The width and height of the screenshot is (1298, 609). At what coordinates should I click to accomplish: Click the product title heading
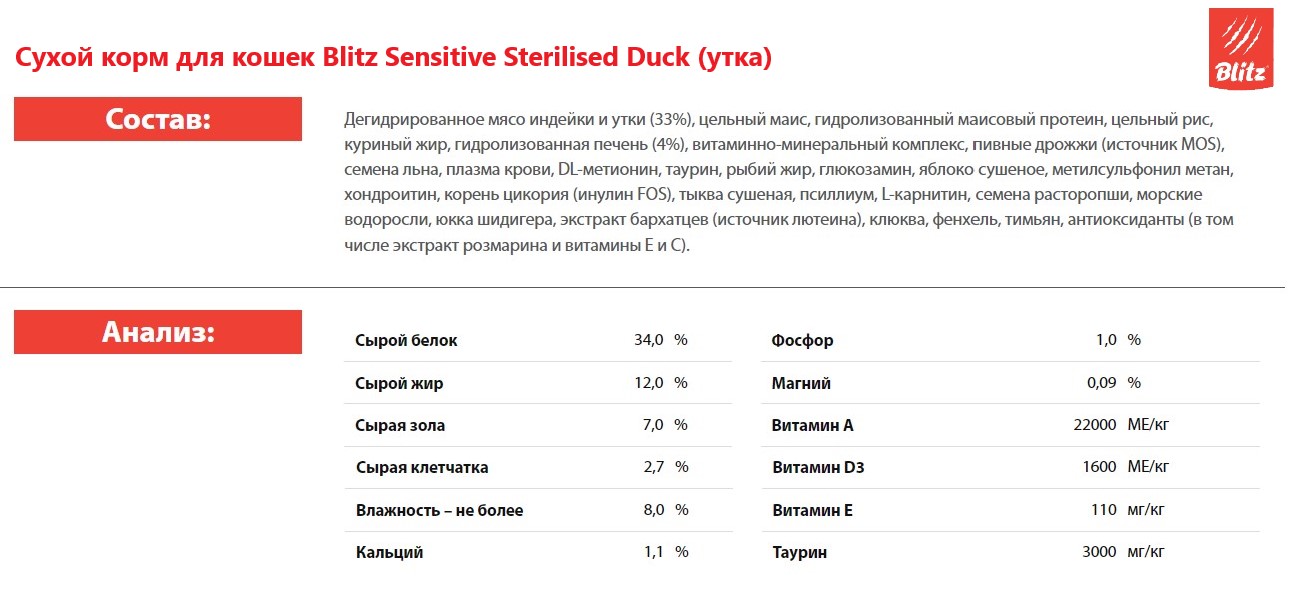click(393, 57)
